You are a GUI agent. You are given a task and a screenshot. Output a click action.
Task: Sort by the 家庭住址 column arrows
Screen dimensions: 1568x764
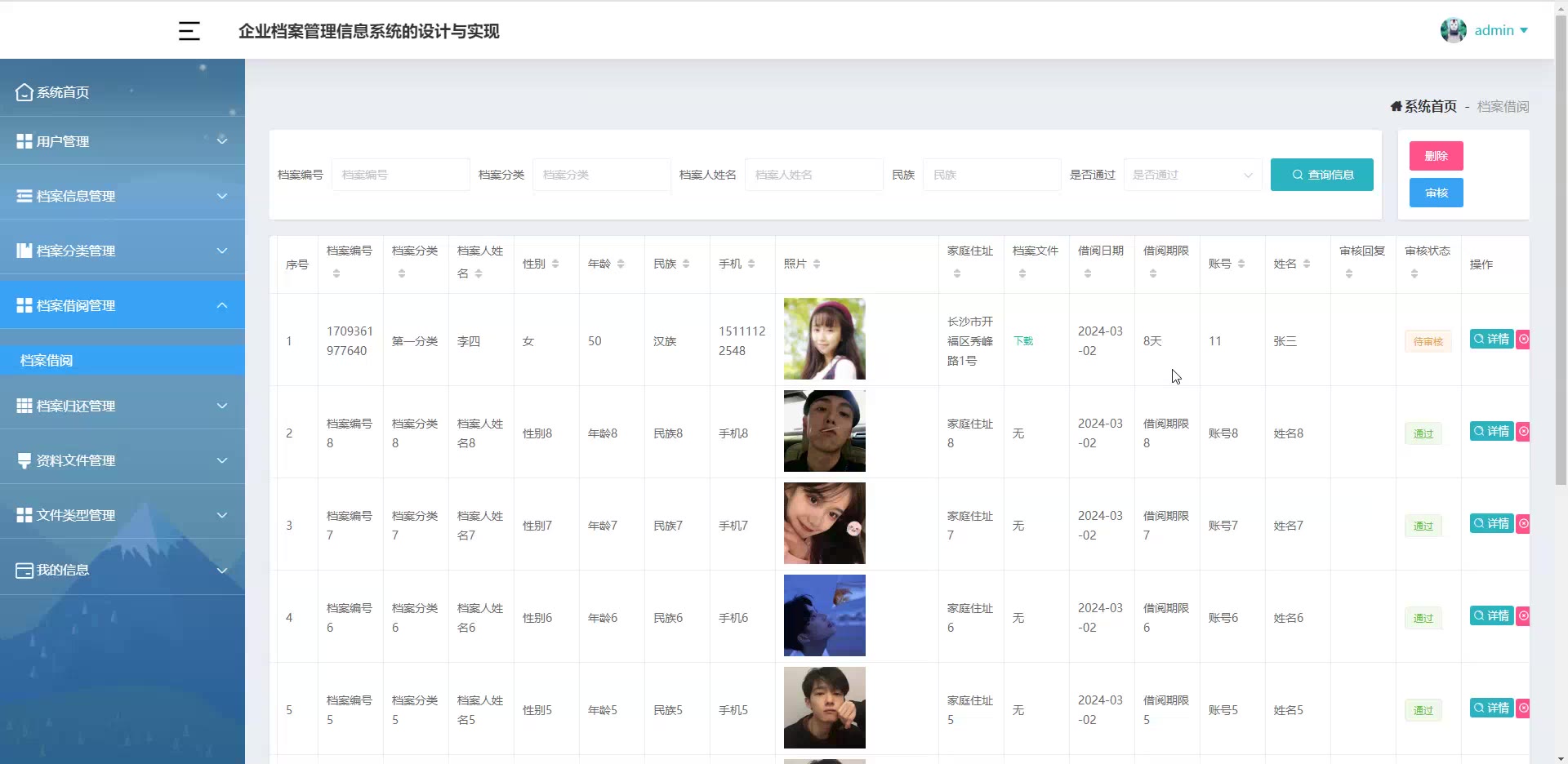(x=957, y=273)
